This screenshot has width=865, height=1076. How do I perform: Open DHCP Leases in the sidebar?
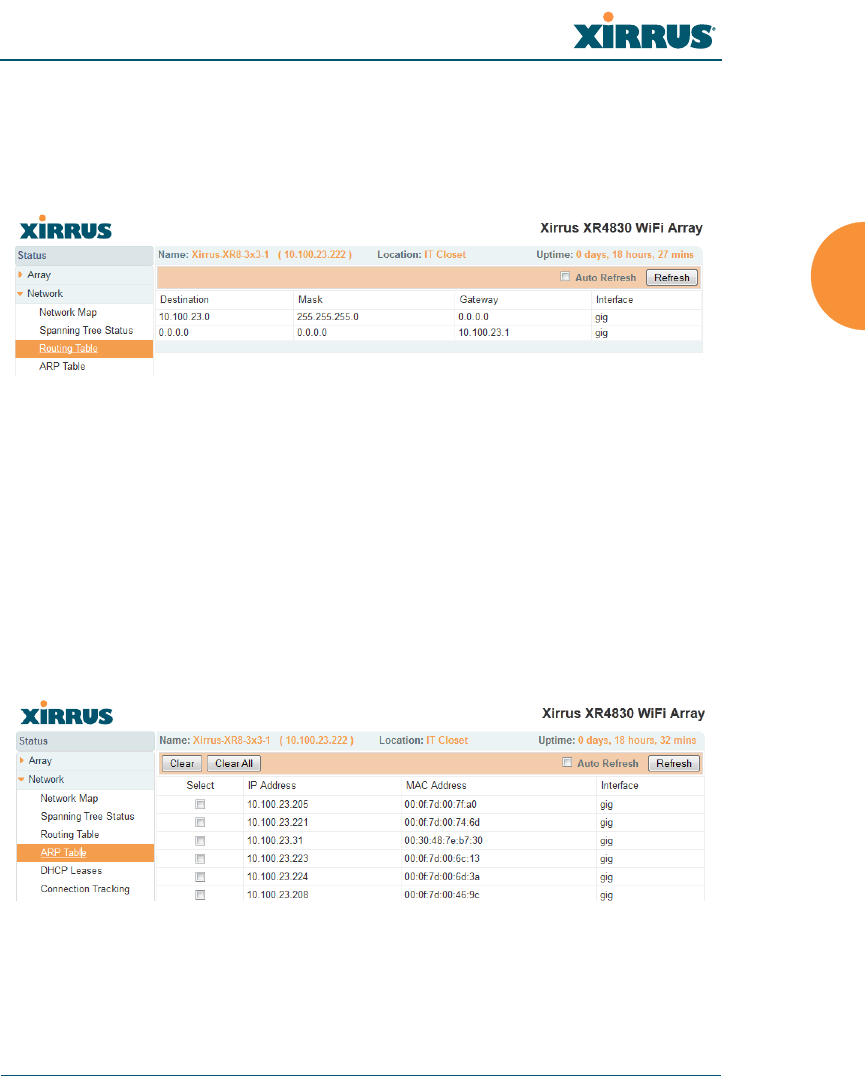pyautogui.click(x=71, y=870)
